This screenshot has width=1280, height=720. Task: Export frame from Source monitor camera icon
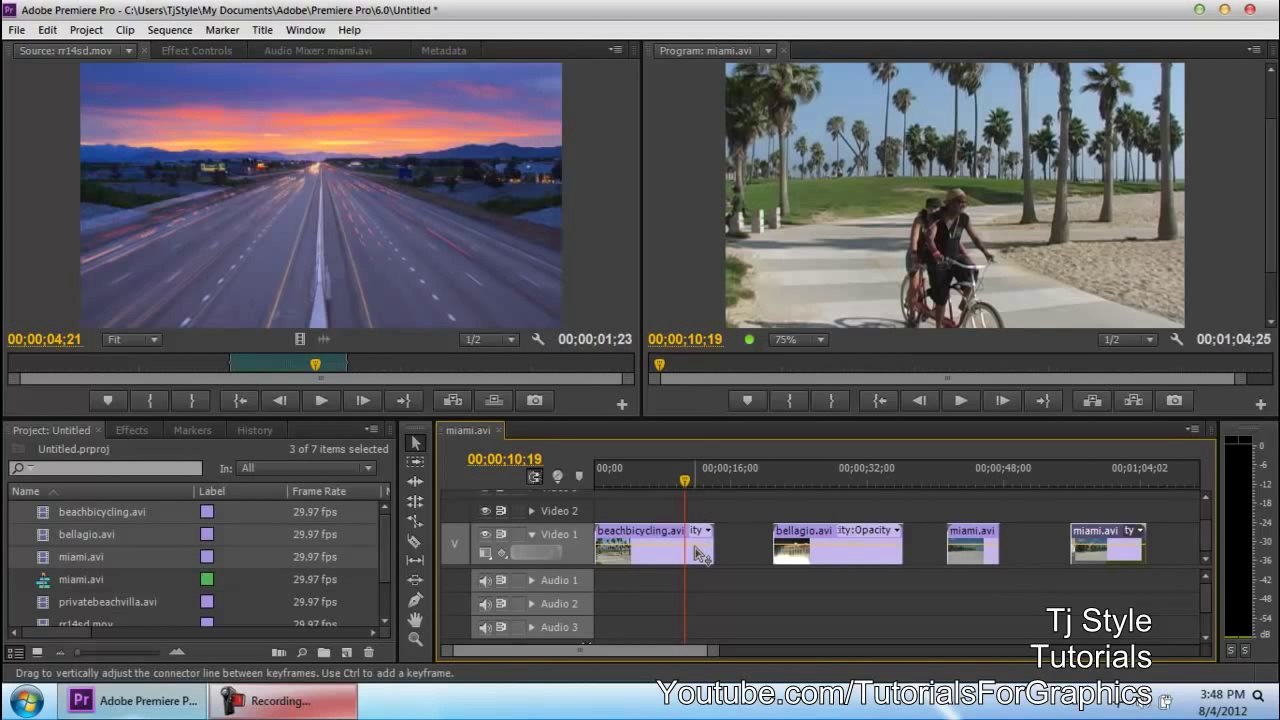[x=535, y=401]
